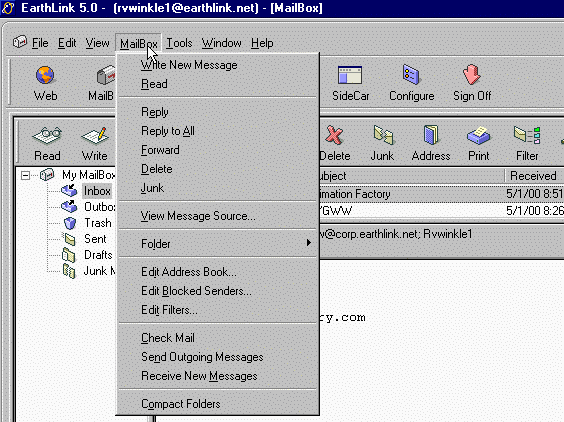Open the Tools menu
564x422 pixels.
179,43
